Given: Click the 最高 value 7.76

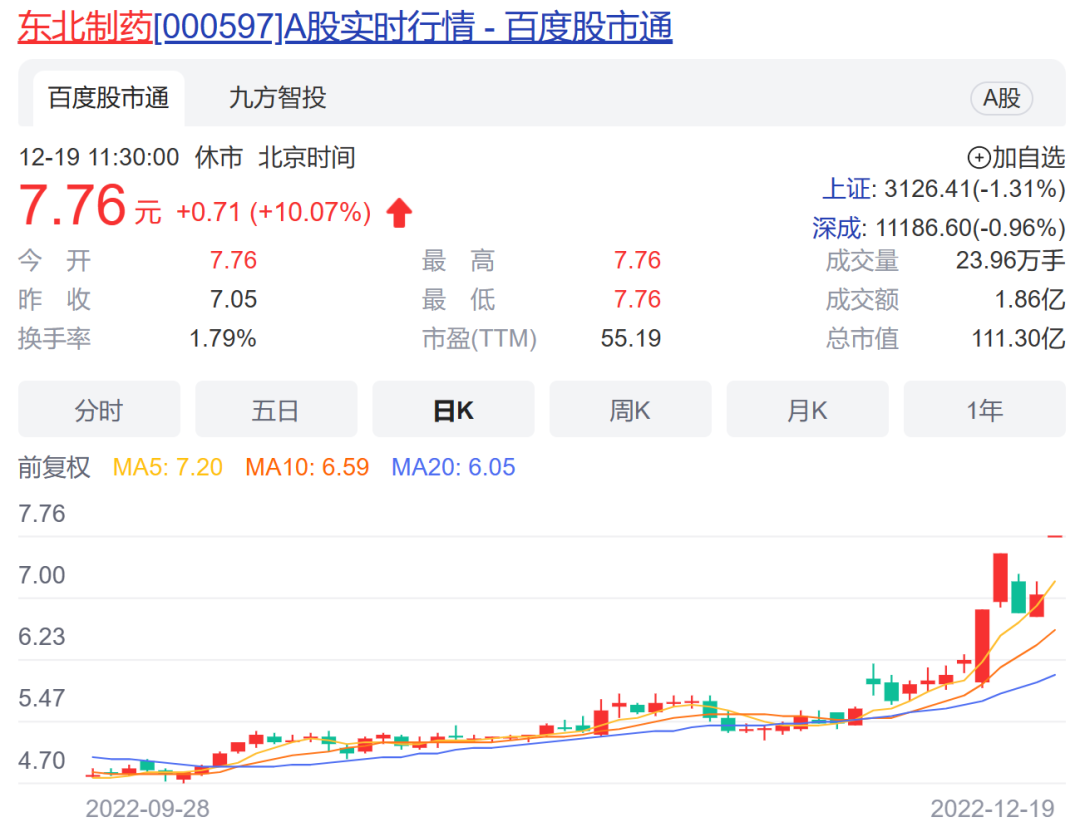Looking at the screenshot, I should [637, 260].
